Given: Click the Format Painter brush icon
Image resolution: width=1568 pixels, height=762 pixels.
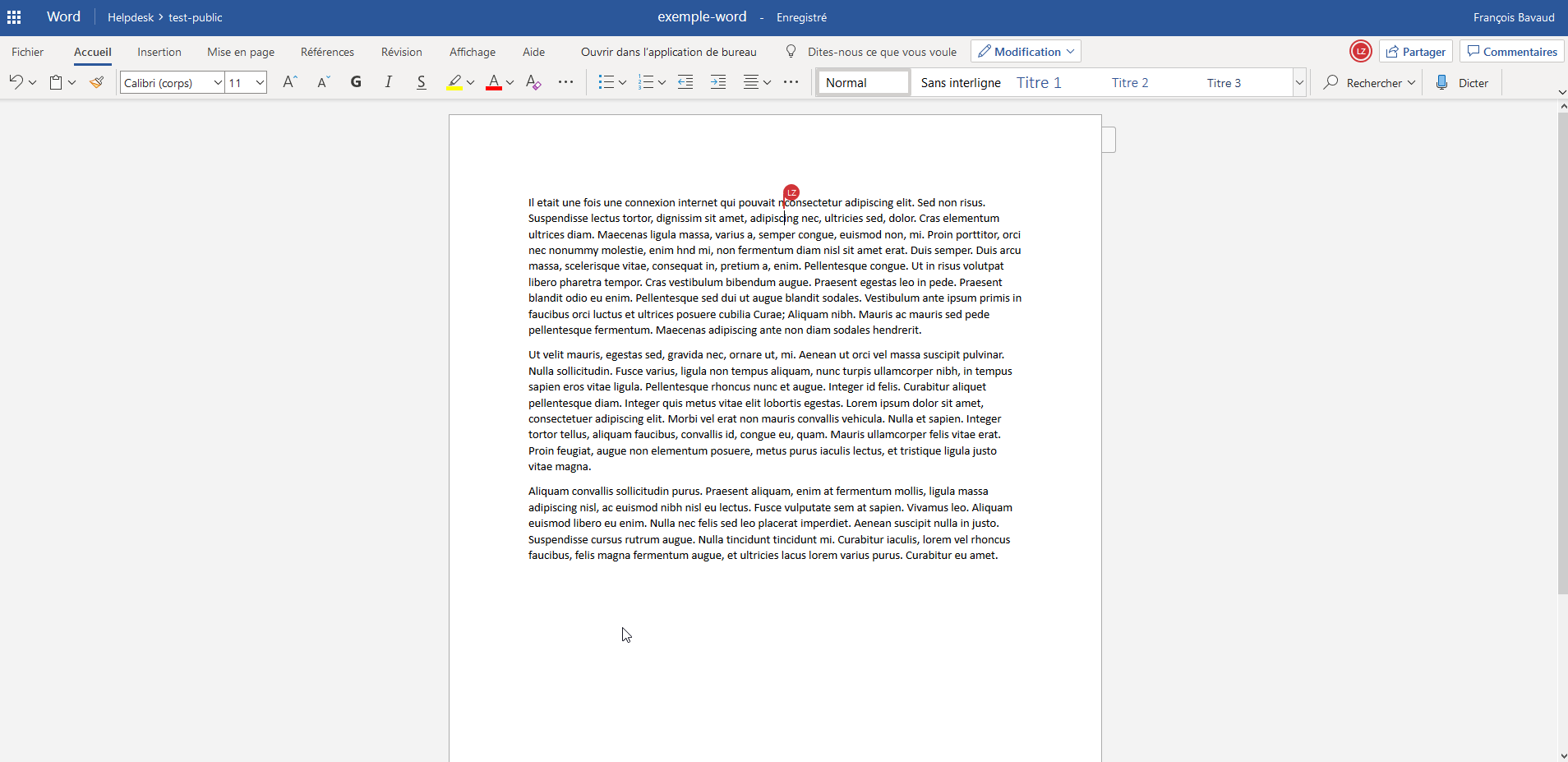Looking at the screenshot, I should tap(97, 82).
